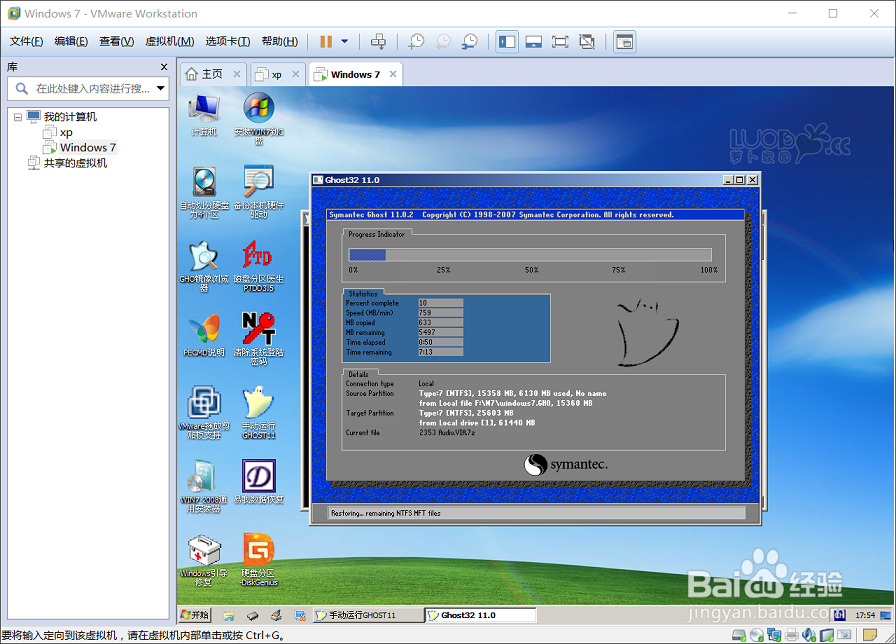
Task: Close the xp tab
Action: [295, 74]
